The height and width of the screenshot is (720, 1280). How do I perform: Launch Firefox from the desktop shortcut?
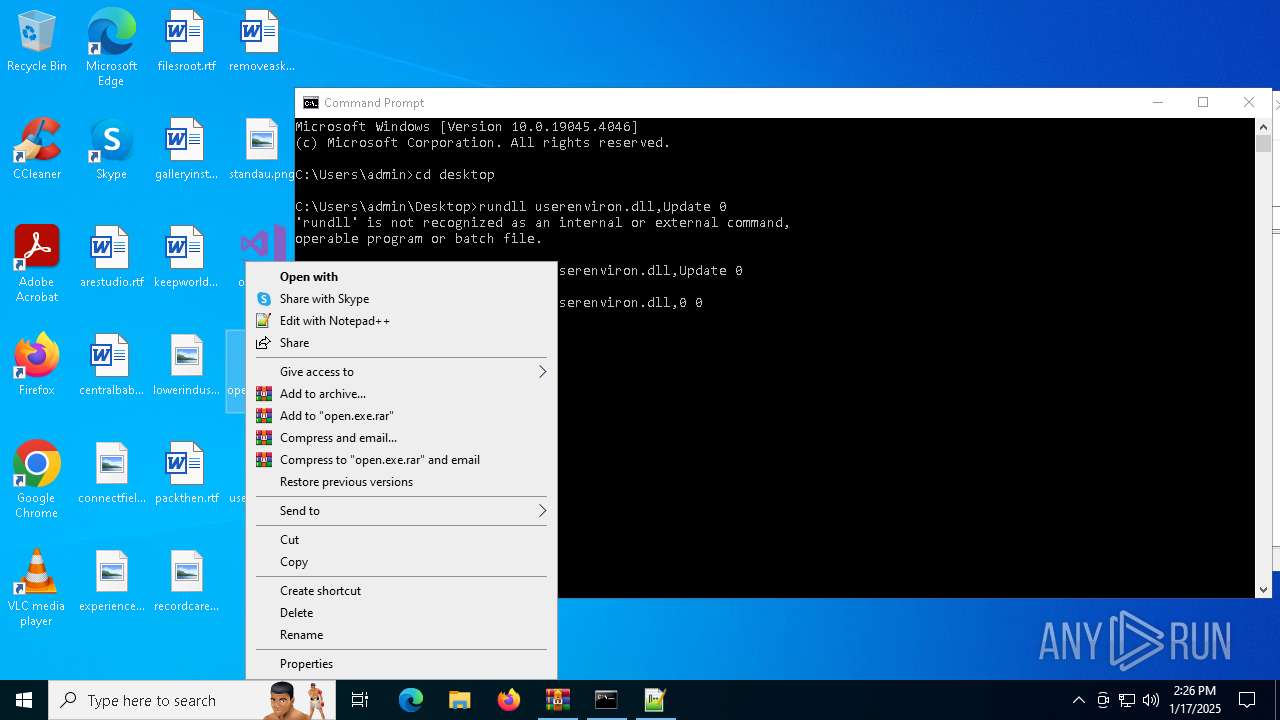37,366
